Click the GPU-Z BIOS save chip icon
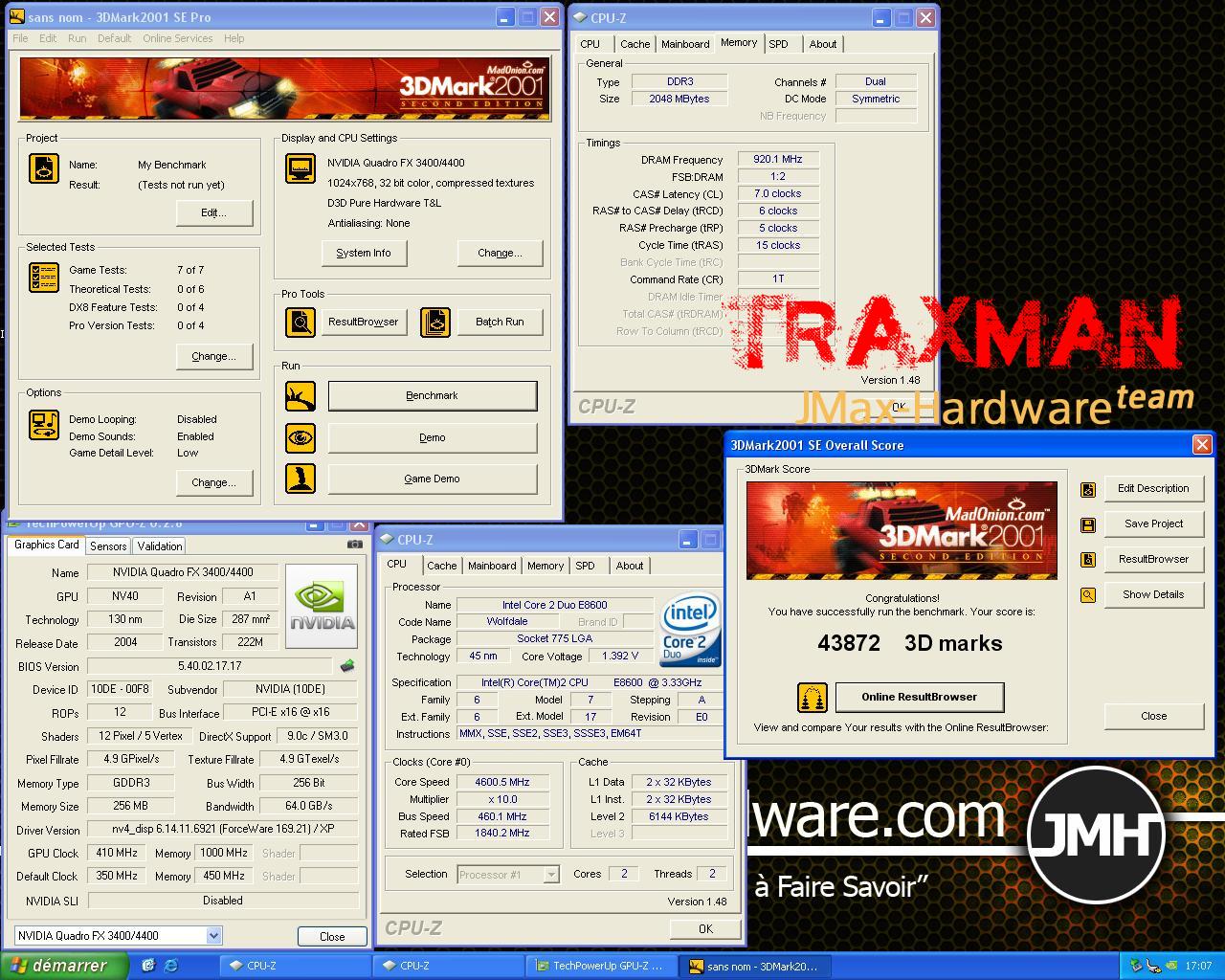 pos(347,665)
